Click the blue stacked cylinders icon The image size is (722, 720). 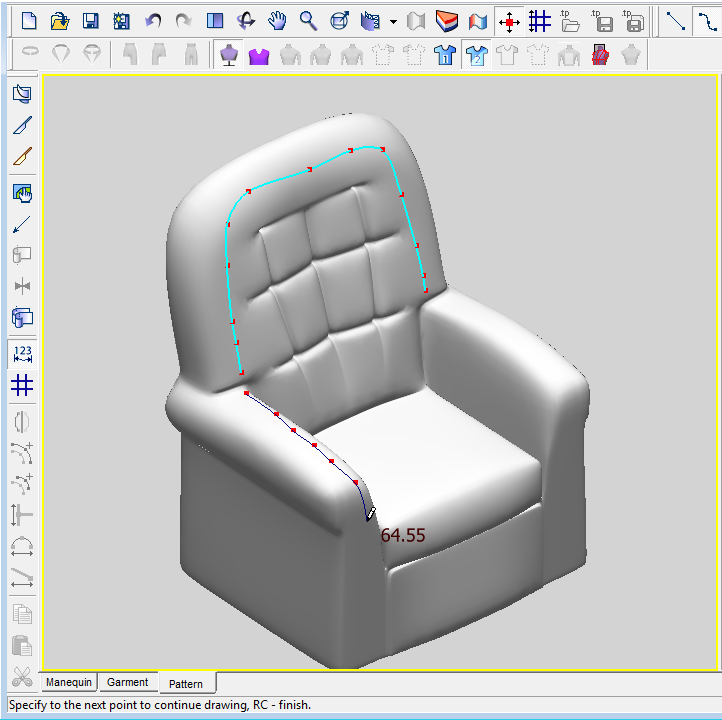click(22, 317)
